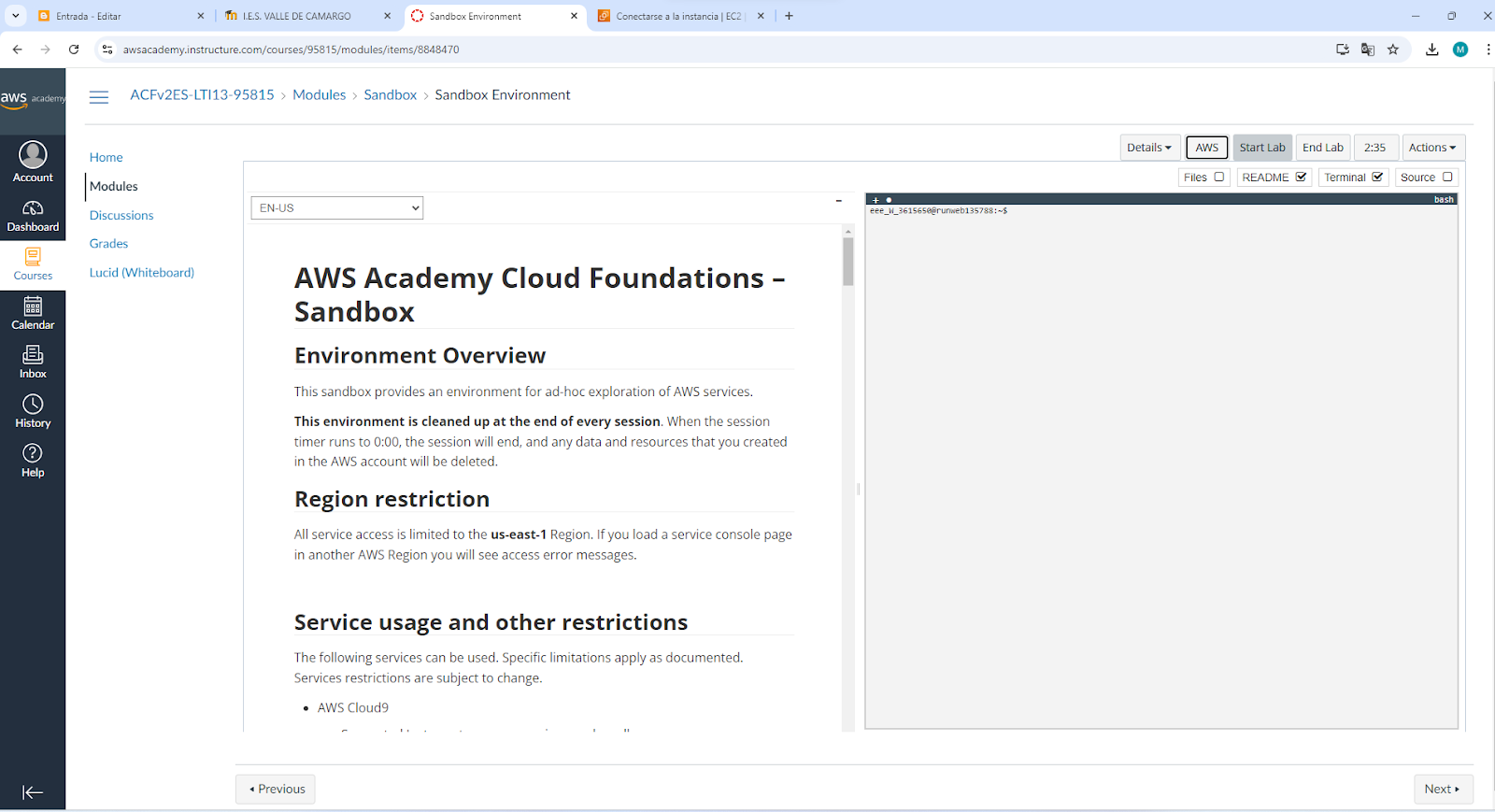Image resolution: width=1495 pixels, height=812 pixels.
Task: Click the panel splitter between README and terminal
Action: click(x=859, y=489)
